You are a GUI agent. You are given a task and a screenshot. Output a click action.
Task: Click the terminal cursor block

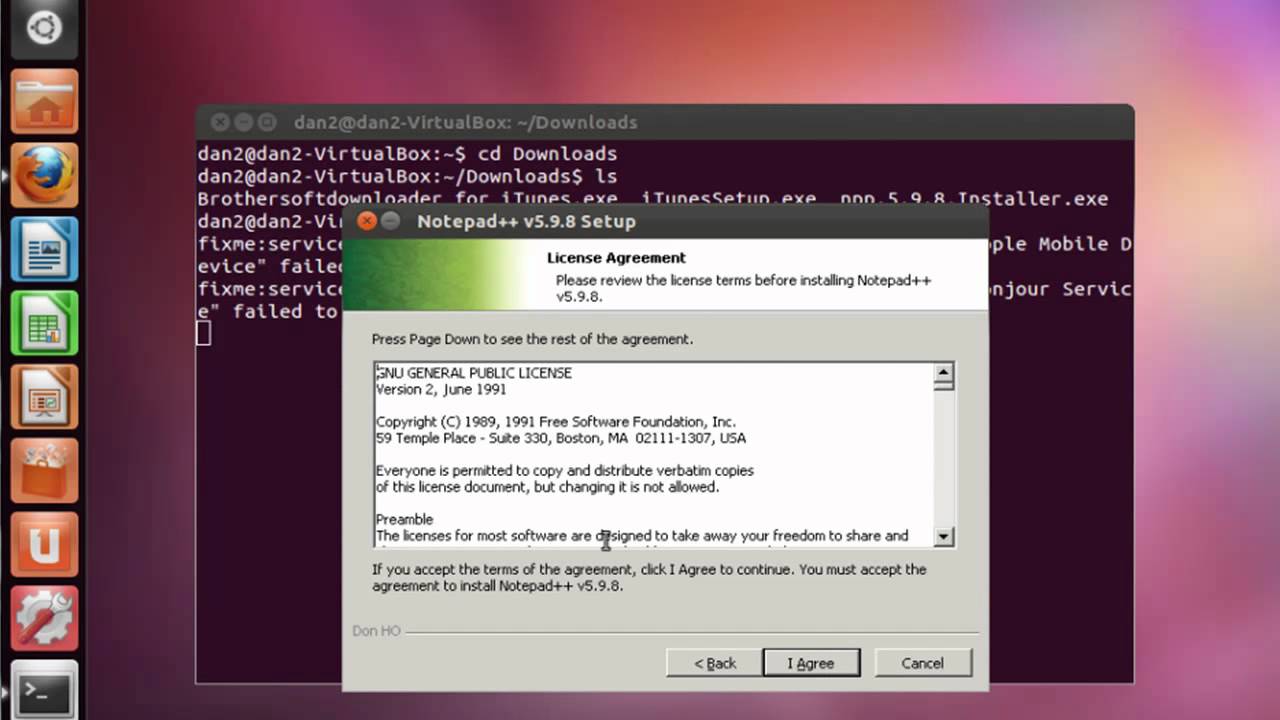click(204, 333)
